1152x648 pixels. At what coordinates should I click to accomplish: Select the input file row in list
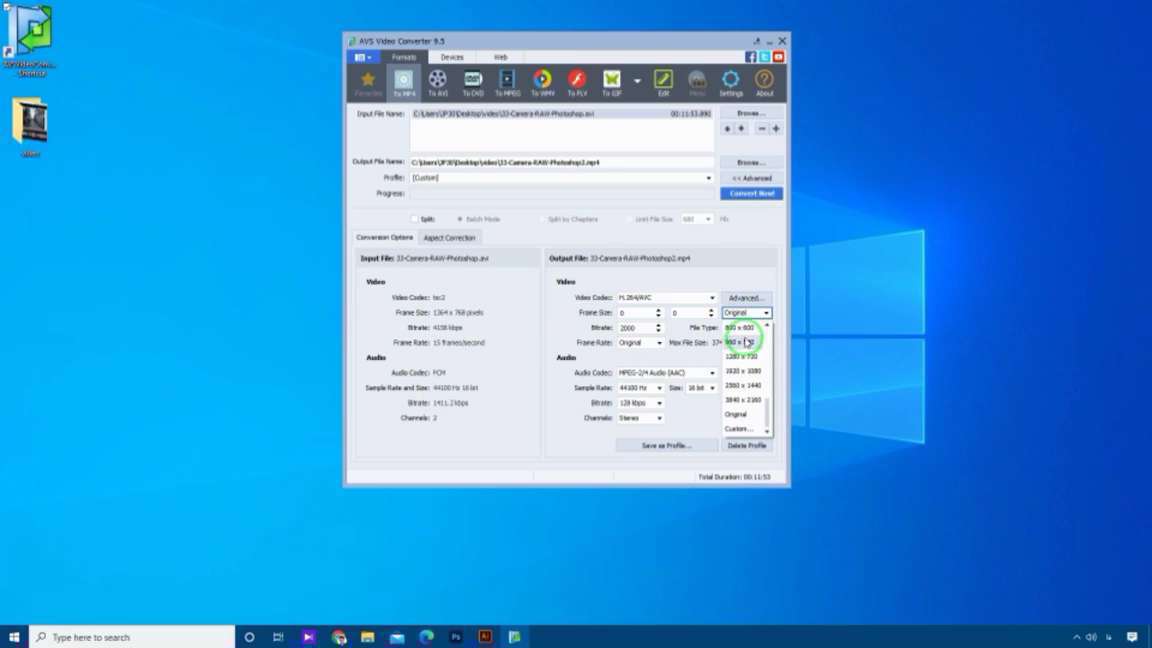point(561,114)
